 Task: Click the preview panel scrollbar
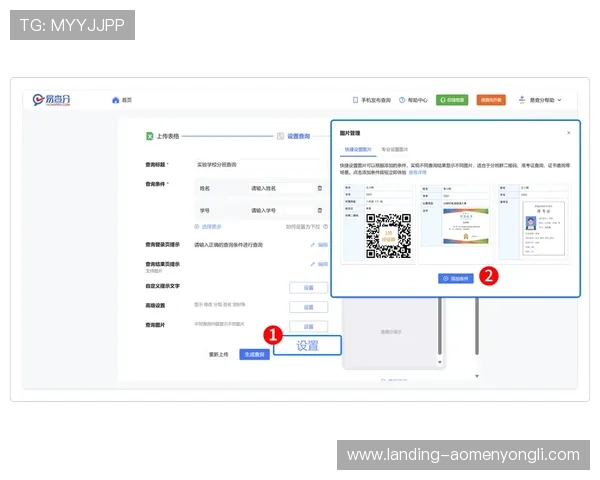[x=440, y=326]
